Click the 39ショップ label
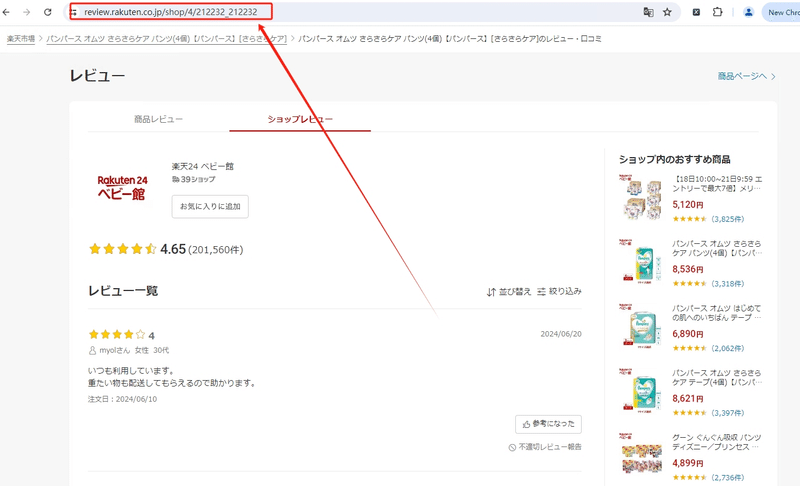This screenshot has width=800, height=486. click(x=193, y=180)
